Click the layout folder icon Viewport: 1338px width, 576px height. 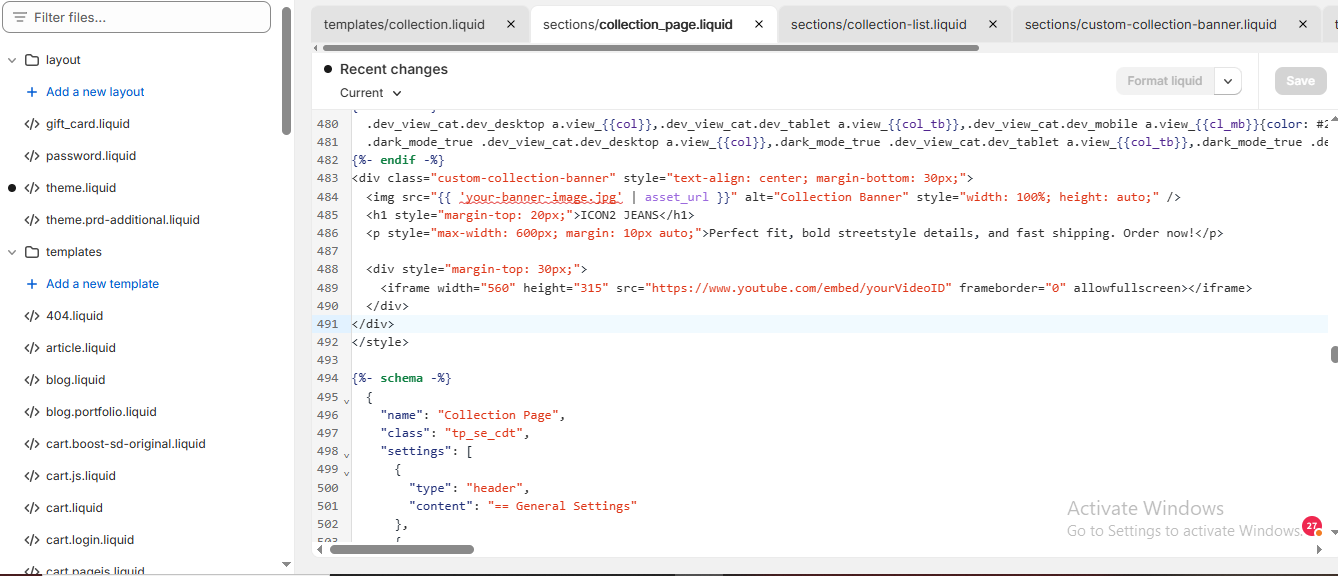coord(32,60)
